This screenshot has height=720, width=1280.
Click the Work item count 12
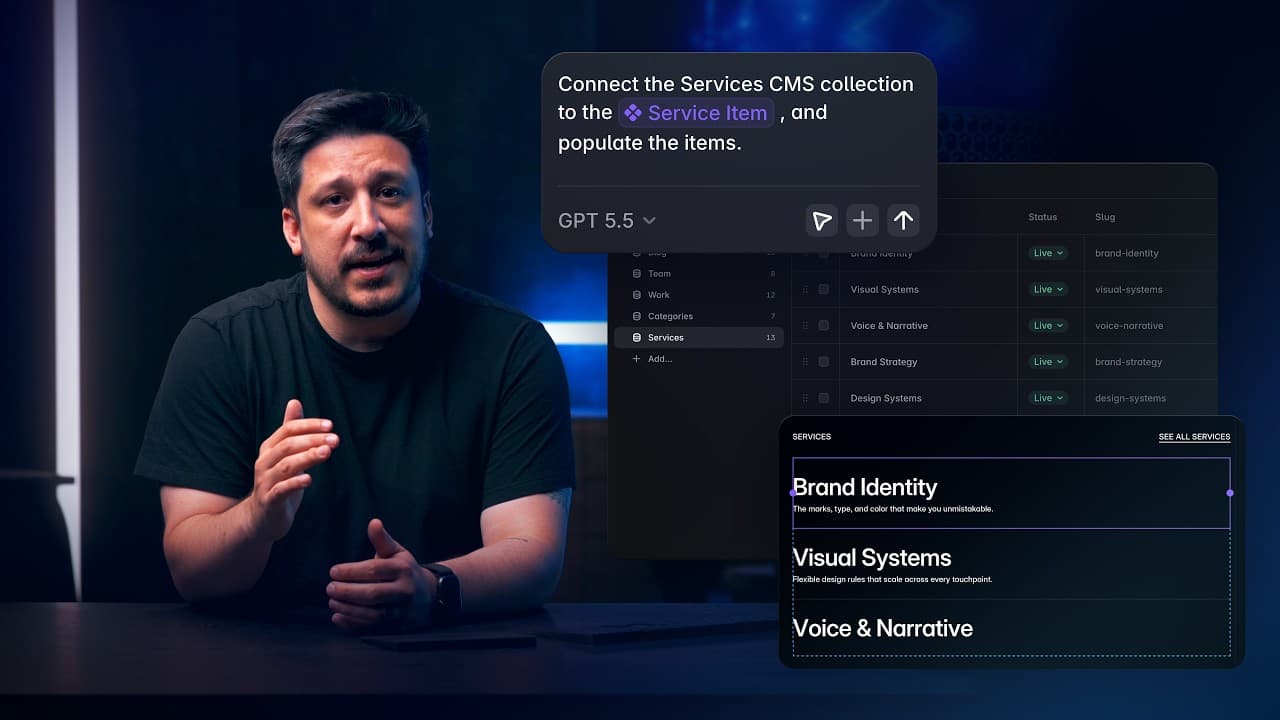[x=770, y=295]
